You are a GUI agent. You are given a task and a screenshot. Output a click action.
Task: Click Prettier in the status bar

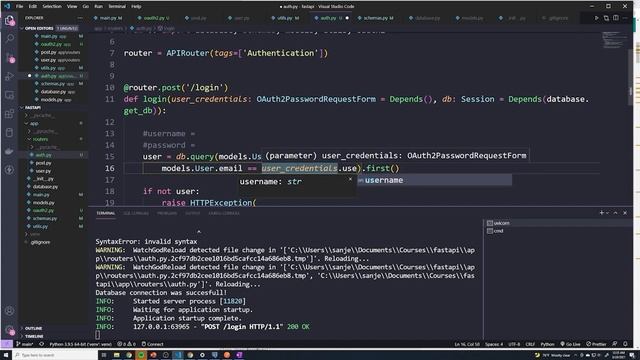596,344
